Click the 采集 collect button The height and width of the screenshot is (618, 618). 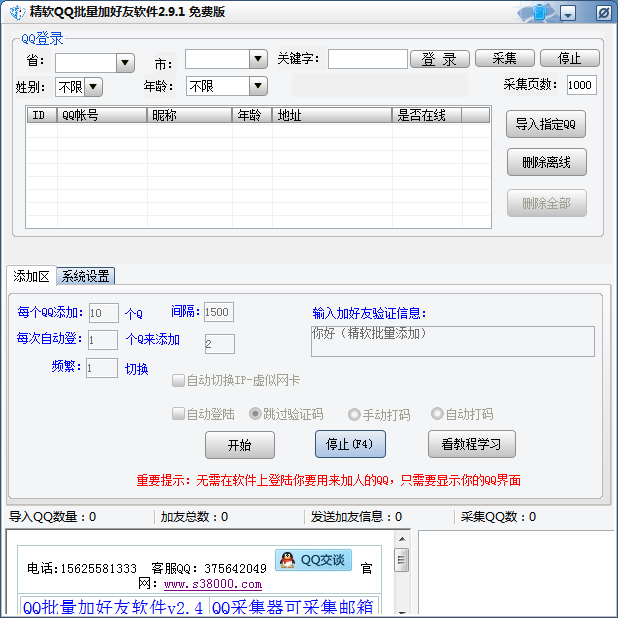pyautogui.click(x=505, y=58)
